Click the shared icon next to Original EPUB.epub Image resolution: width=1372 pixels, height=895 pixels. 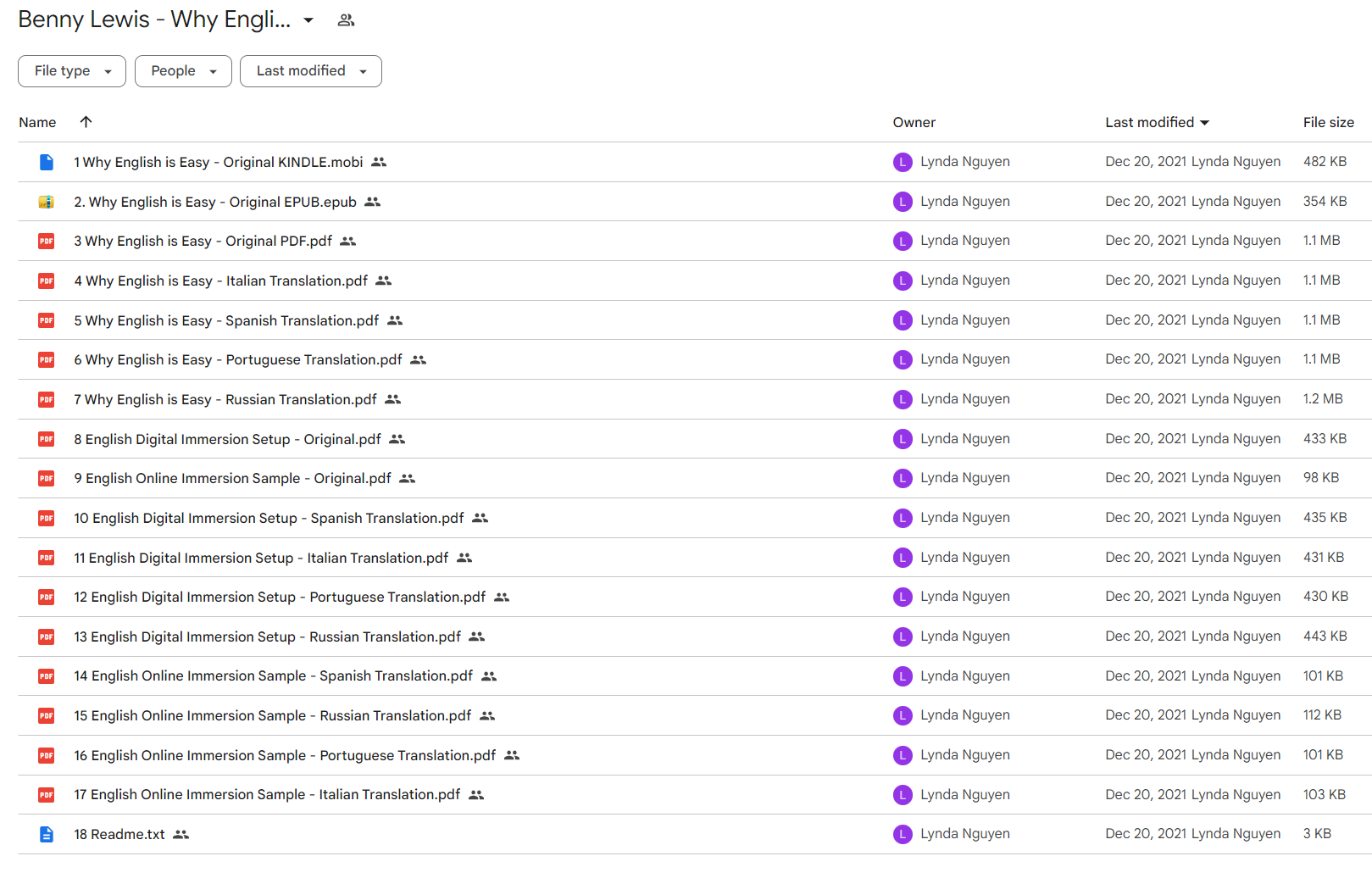[x=373, y=202]
